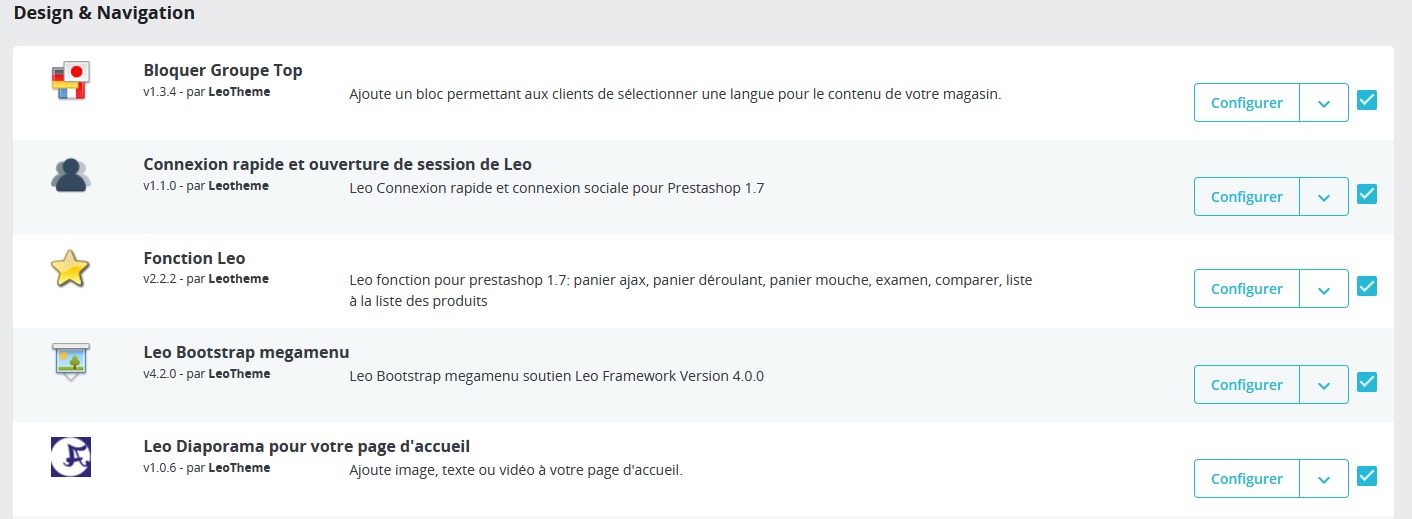The width and height of the screenshot is (1412, 519).
Task: Expand the Leo Bootstrap megamenu actions dropdown
Action: [1324, 385]
